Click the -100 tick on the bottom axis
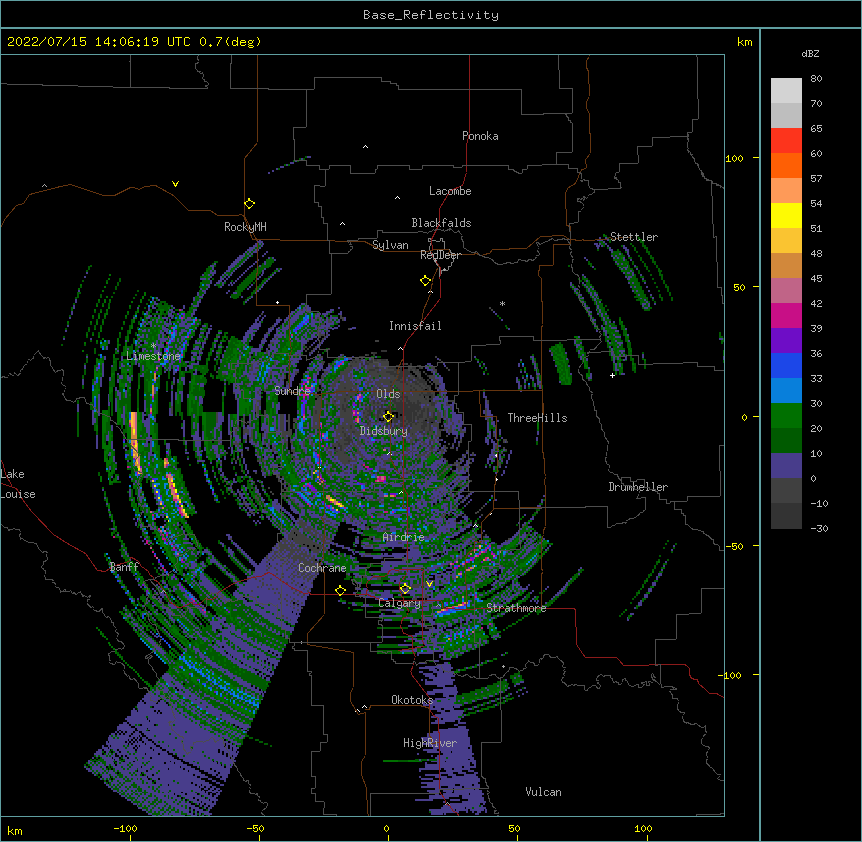This screenshot has width=862, height=842. point(125,828)
